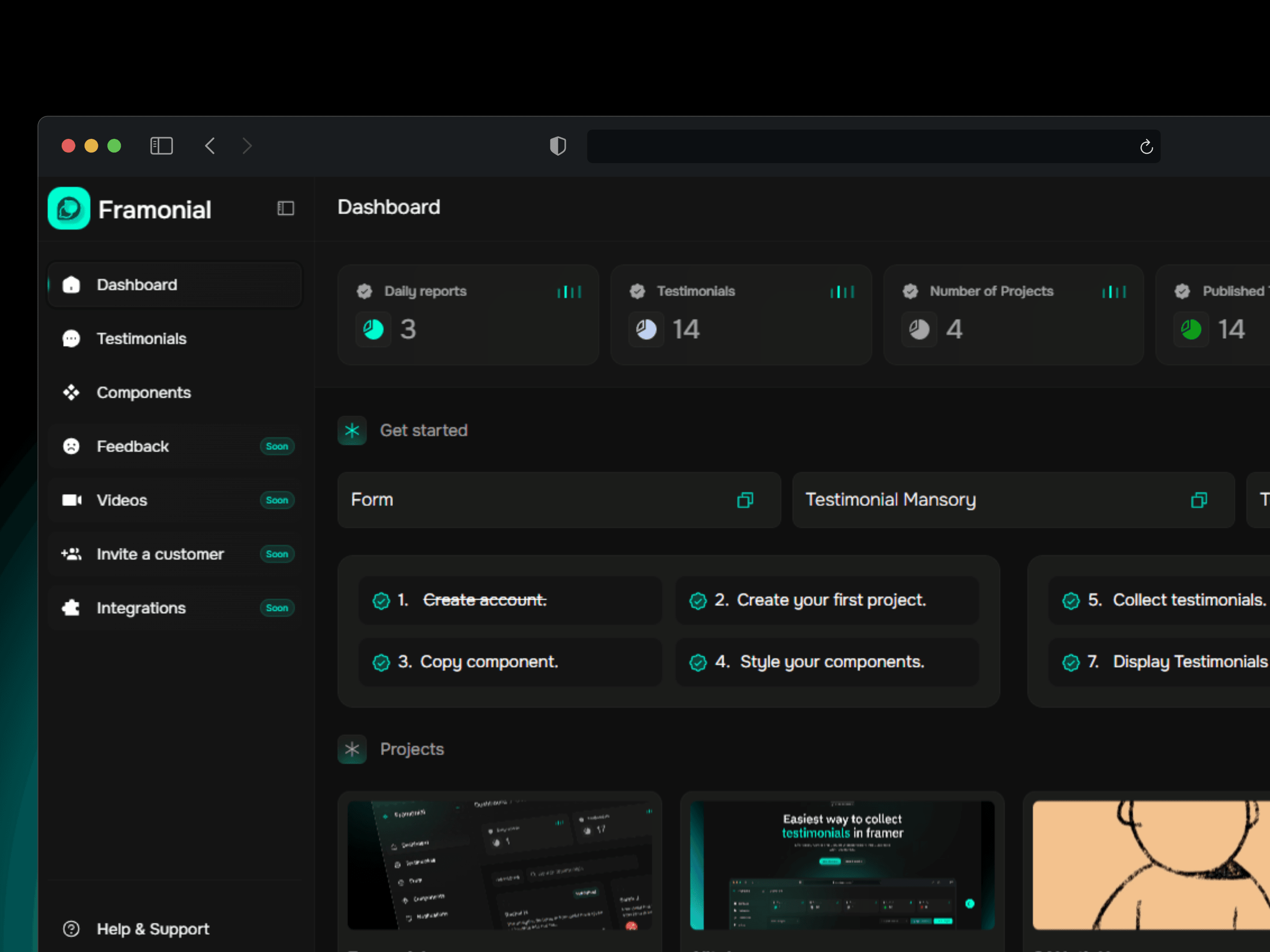The image size is (1270, 952).
Task: Click the Framonial logo icon
Action: [69, 208]
